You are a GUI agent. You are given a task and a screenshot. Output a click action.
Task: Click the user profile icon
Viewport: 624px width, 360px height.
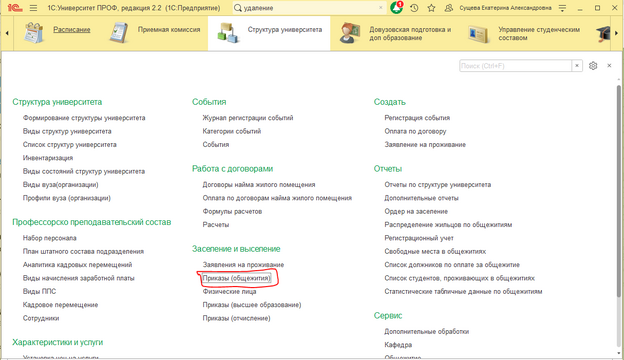coord(448,8)
